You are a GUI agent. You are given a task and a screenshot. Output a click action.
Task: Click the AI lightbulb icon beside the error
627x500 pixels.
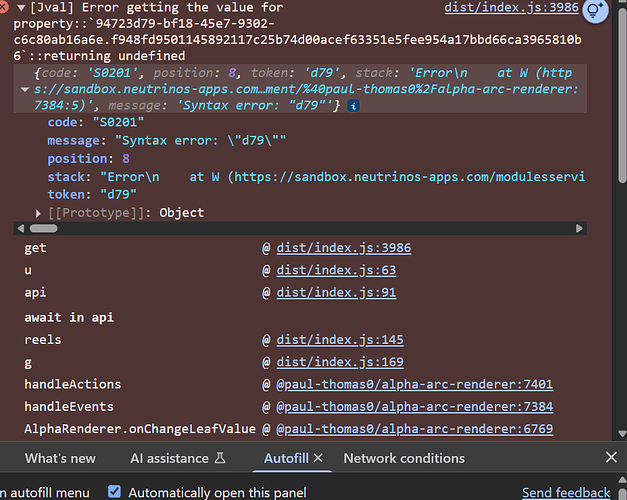(597, 11)
